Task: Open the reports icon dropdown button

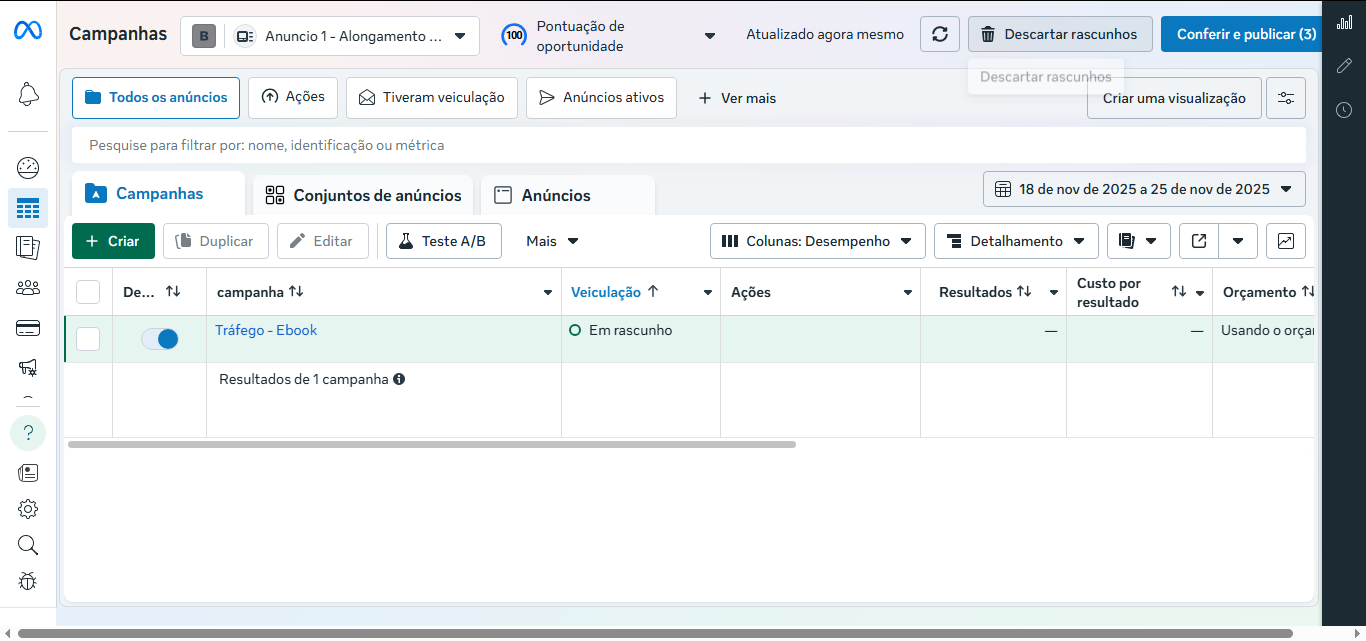Action: (1139, 241)
